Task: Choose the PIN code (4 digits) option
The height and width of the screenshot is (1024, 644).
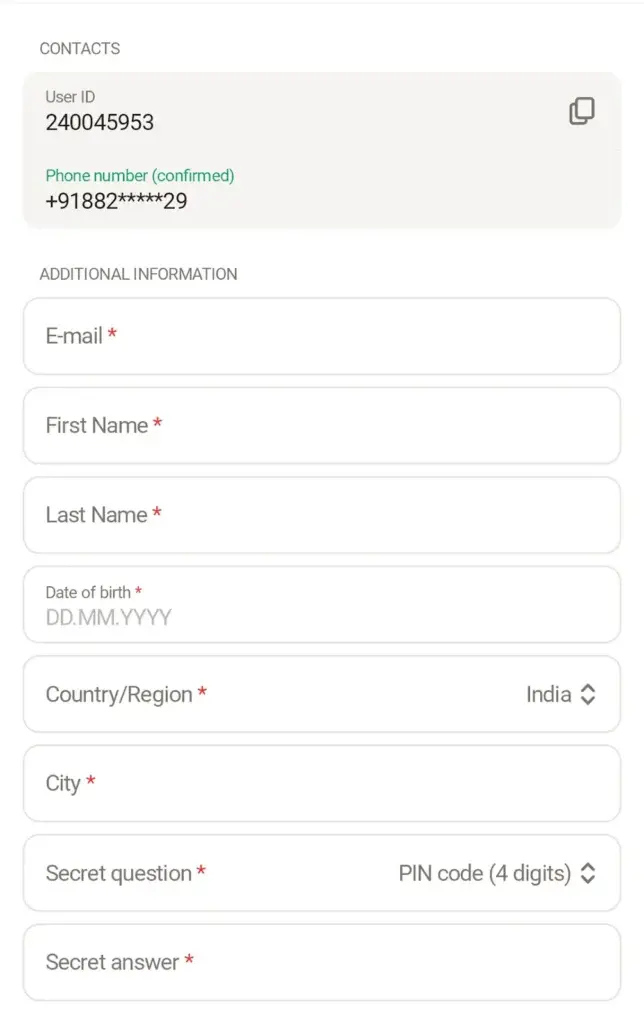Action: point(485,873)
